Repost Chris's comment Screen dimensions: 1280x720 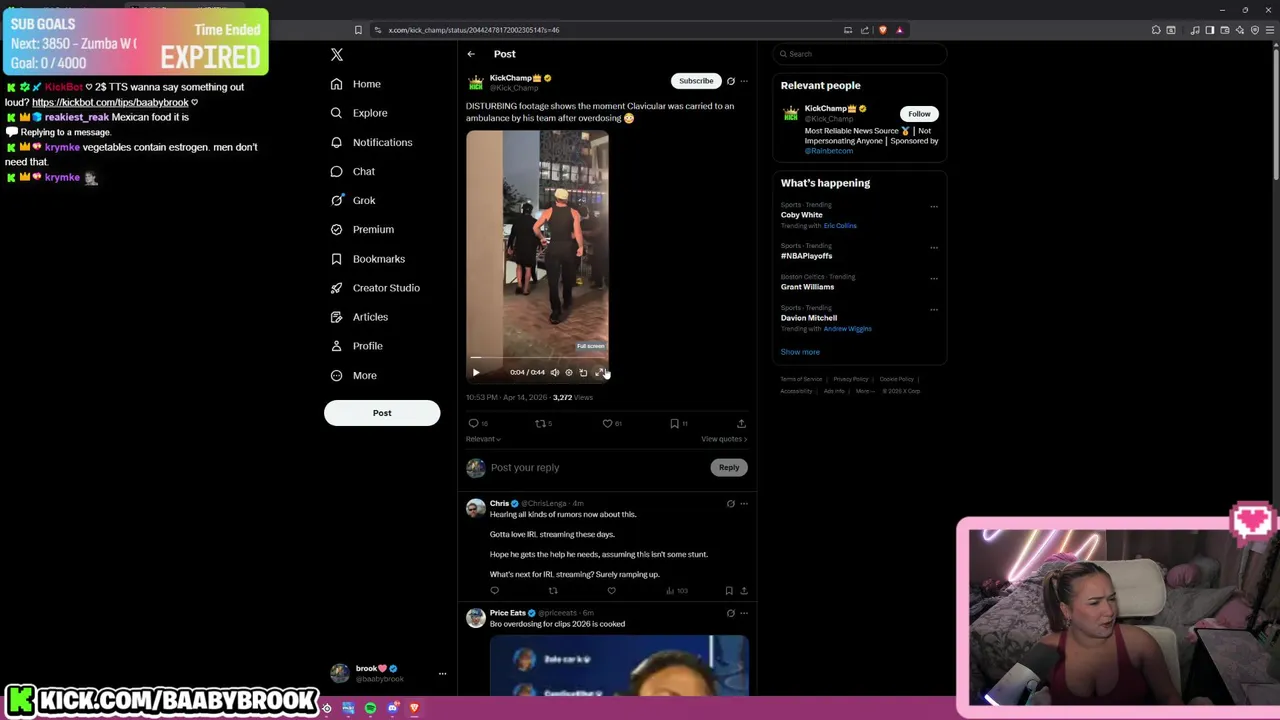click(552, 591)
